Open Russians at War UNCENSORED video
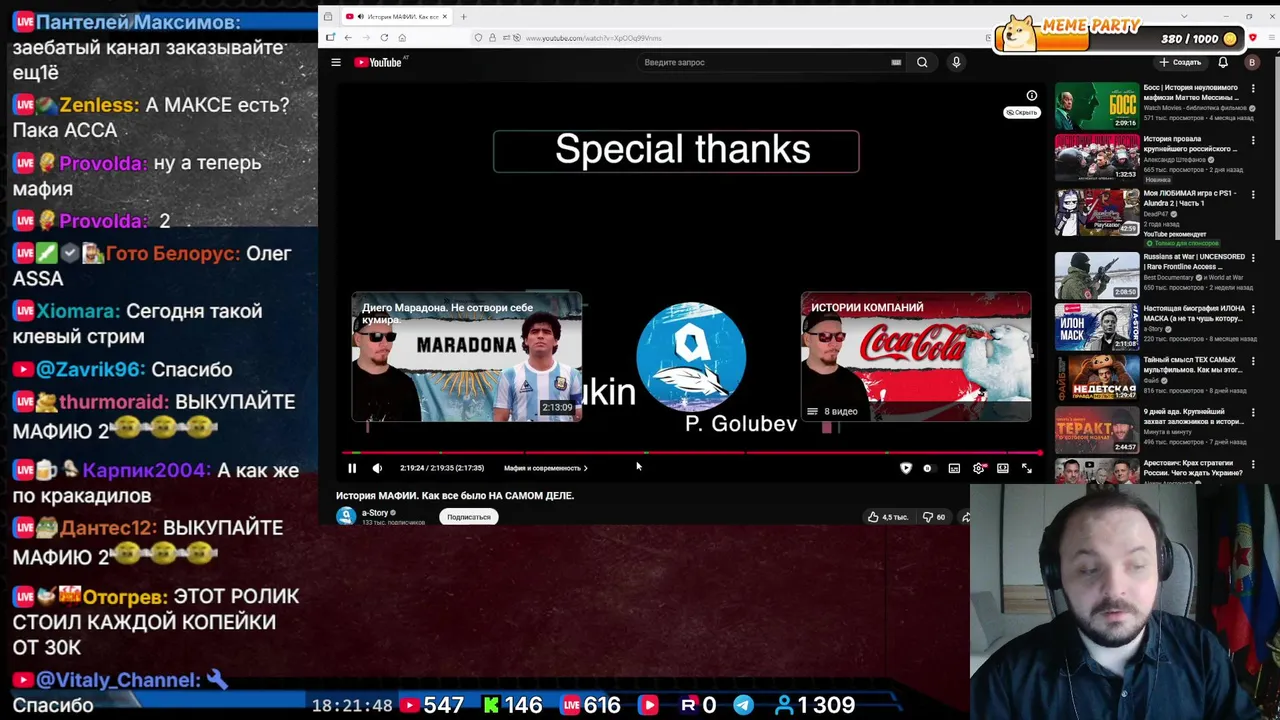1280x720 pixels. [1097, 274]
